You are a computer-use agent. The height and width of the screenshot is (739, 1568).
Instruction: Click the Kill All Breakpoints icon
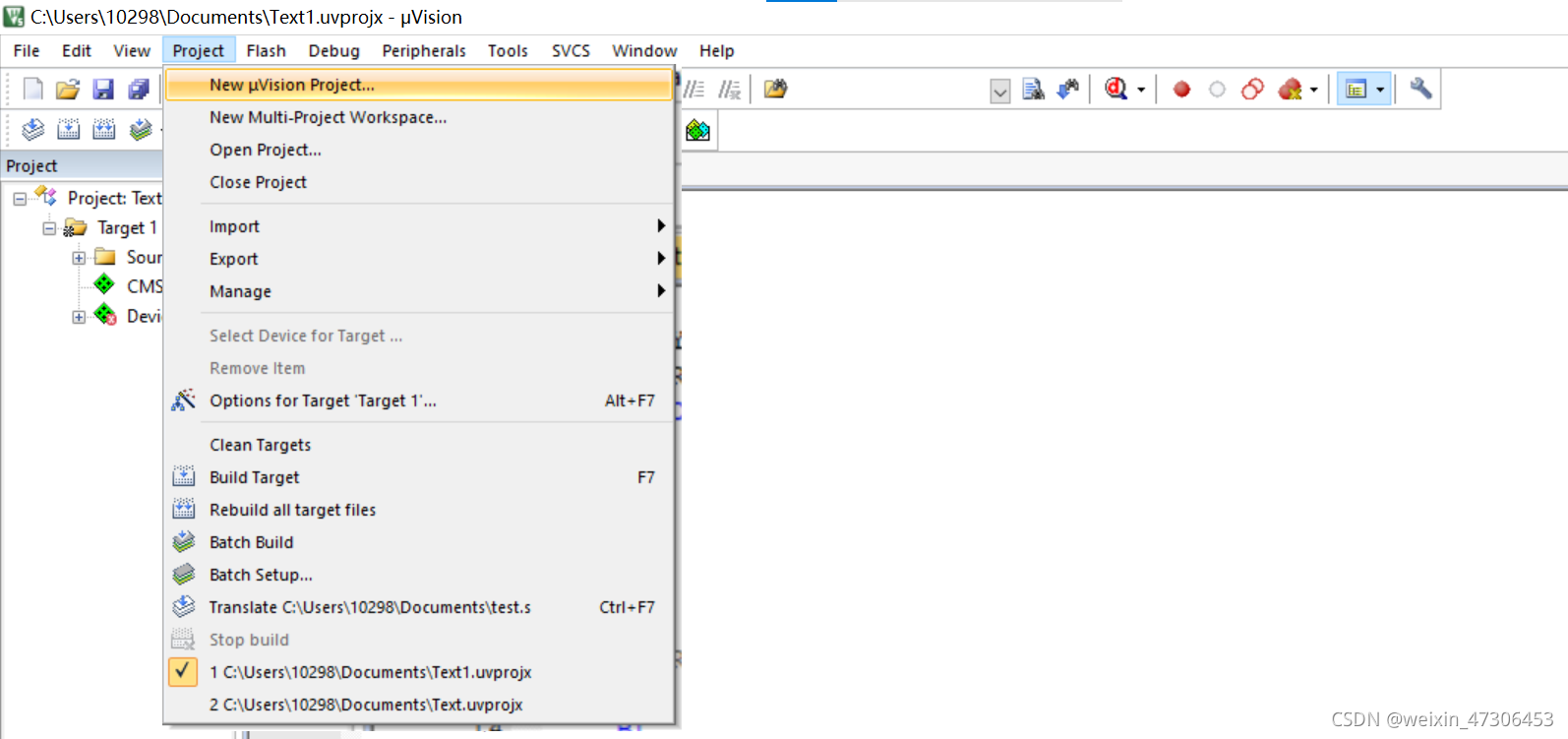pos(1290,90)
